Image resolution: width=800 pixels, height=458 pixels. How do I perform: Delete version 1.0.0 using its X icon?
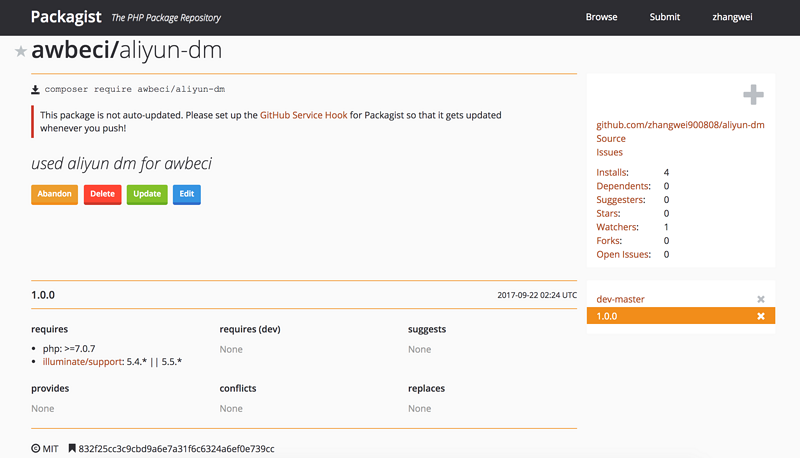click(761, 316)
